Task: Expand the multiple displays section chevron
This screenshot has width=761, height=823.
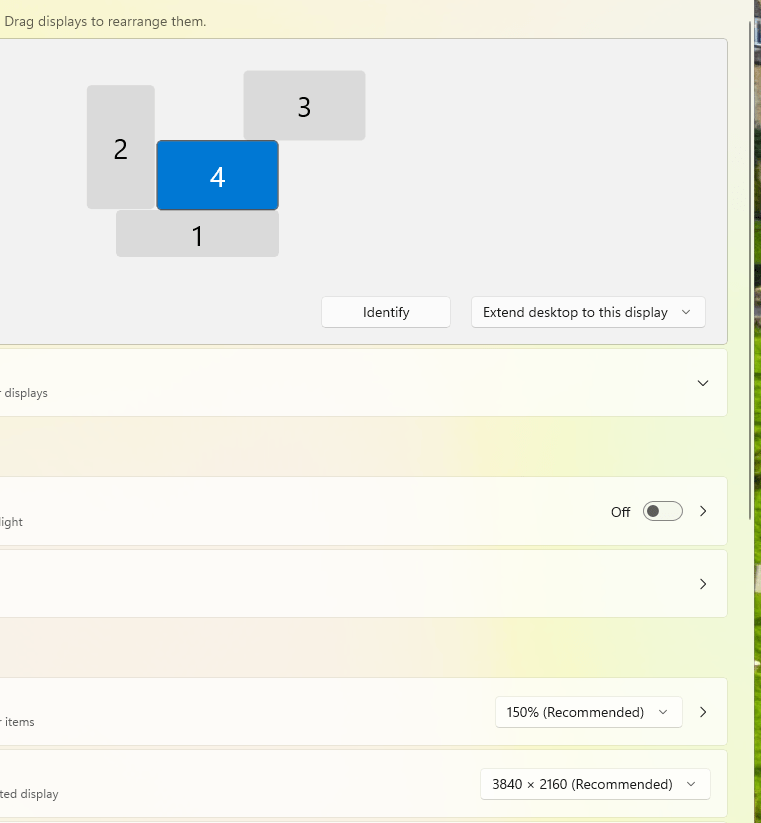Action: [x=703, y=383]
